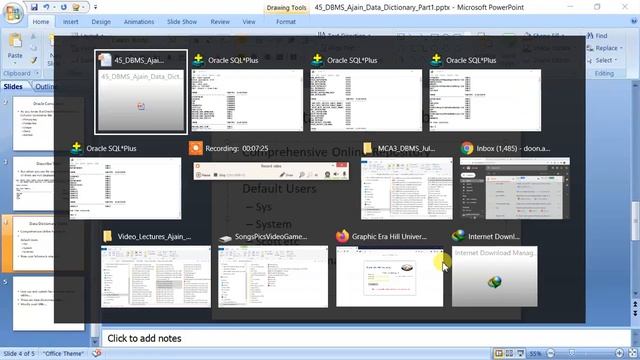This screenshot has width=640, height=360.
Task: Select the Slides pane tab
Action: click(13, 87)
